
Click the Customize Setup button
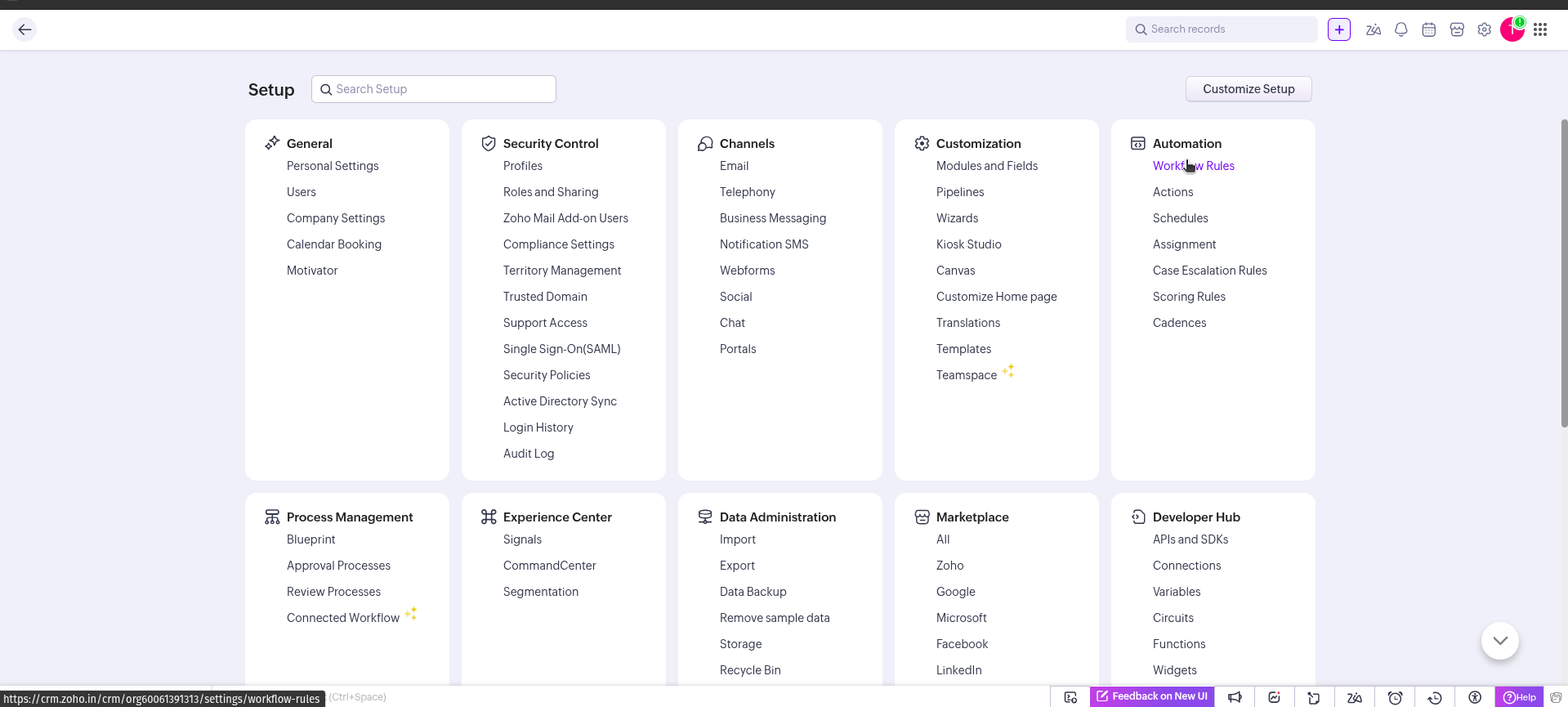(1249, 89)
